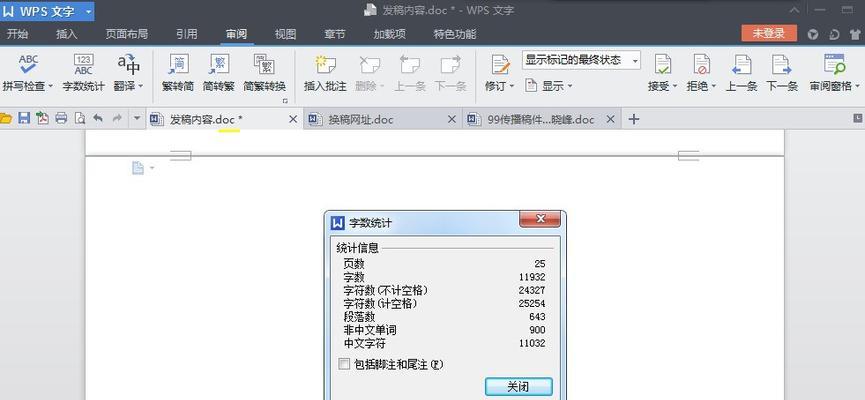Expand the 审阅窗格 dropdown arrow
865x400 pixels.
click(x=857, y=86)
